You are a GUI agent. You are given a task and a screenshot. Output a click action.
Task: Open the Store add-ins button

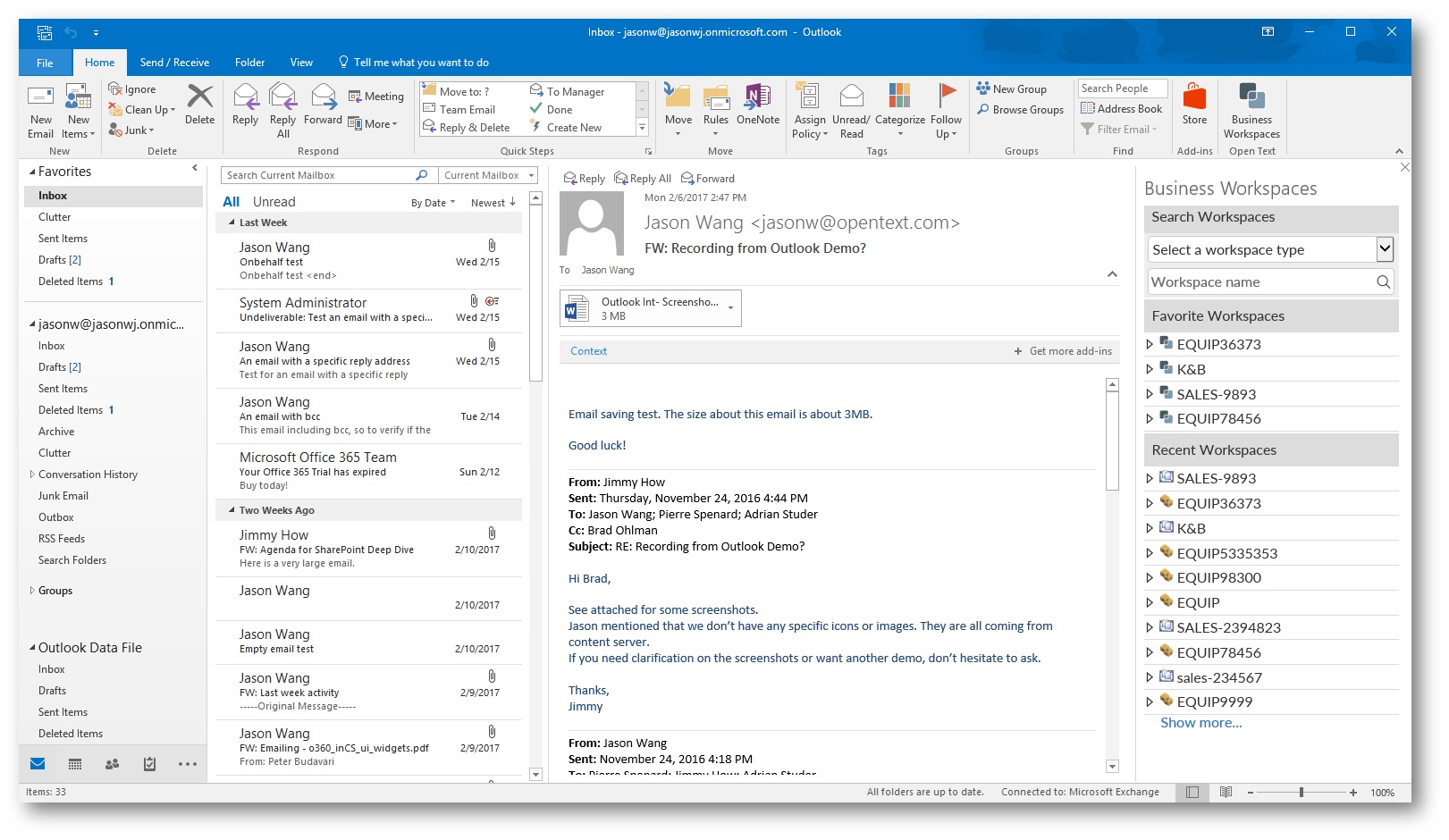click(1194, 105)
